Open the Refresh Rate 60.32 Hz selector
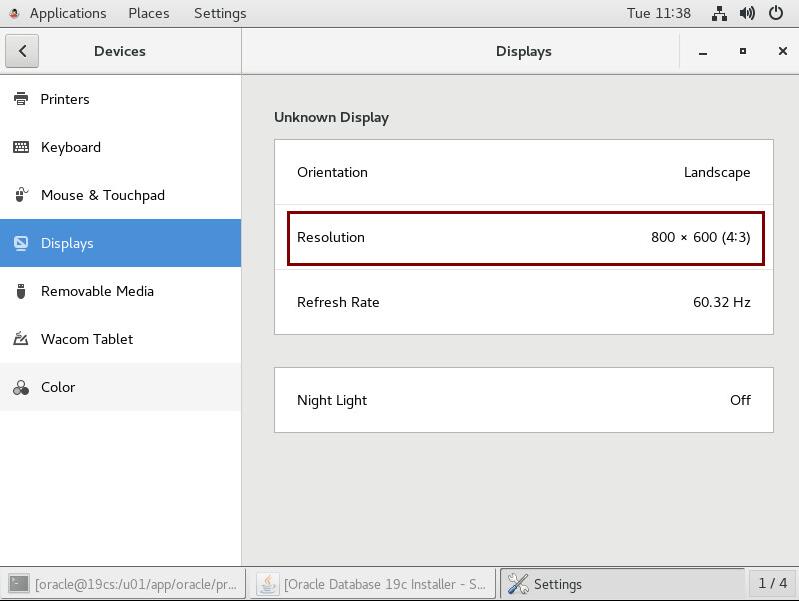The width and height of the screenshot is (799, 601). point(524,302)
